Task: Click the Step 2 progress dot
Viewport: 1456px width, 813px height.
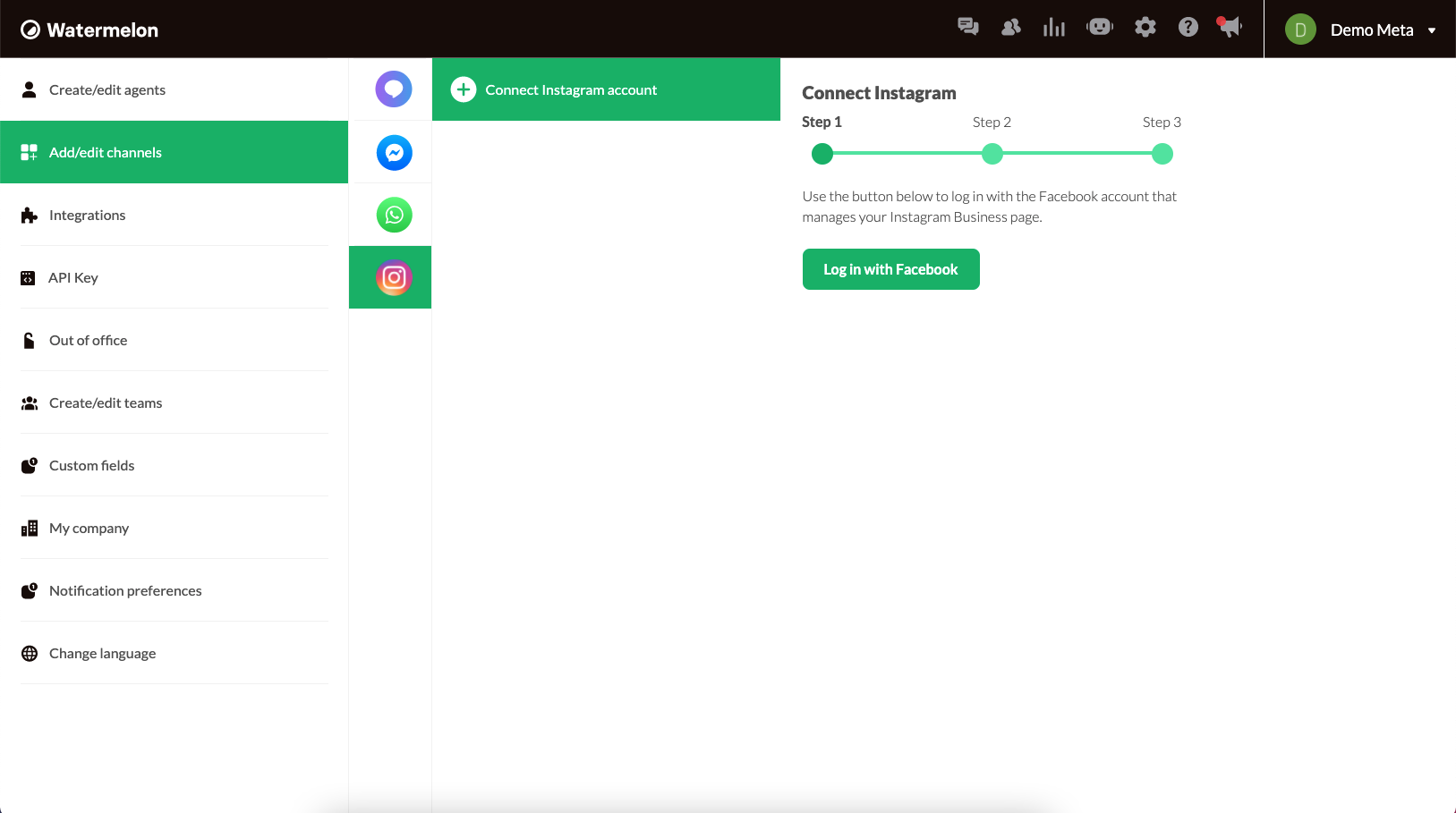Action: [x=992, y=154]
